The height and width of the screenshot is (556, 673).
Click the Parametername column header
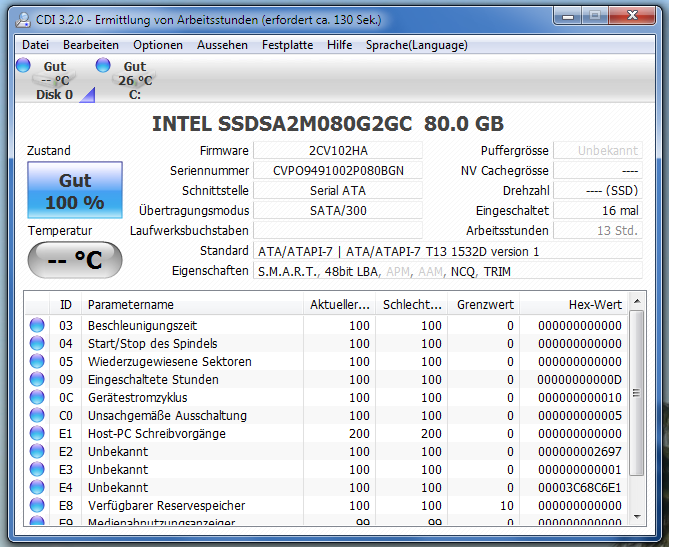(192, 304)
